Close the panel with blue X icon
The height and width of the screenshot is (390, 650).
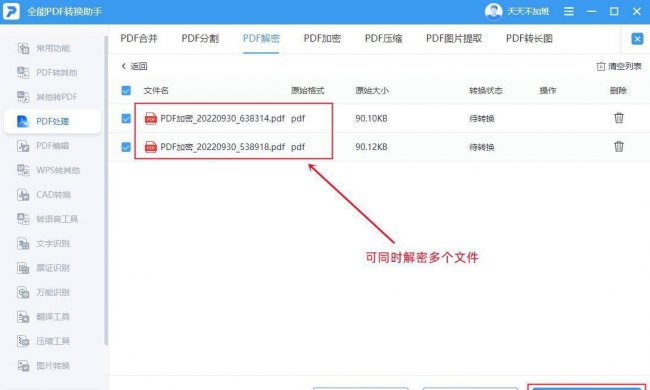click(x=637, y=39)
